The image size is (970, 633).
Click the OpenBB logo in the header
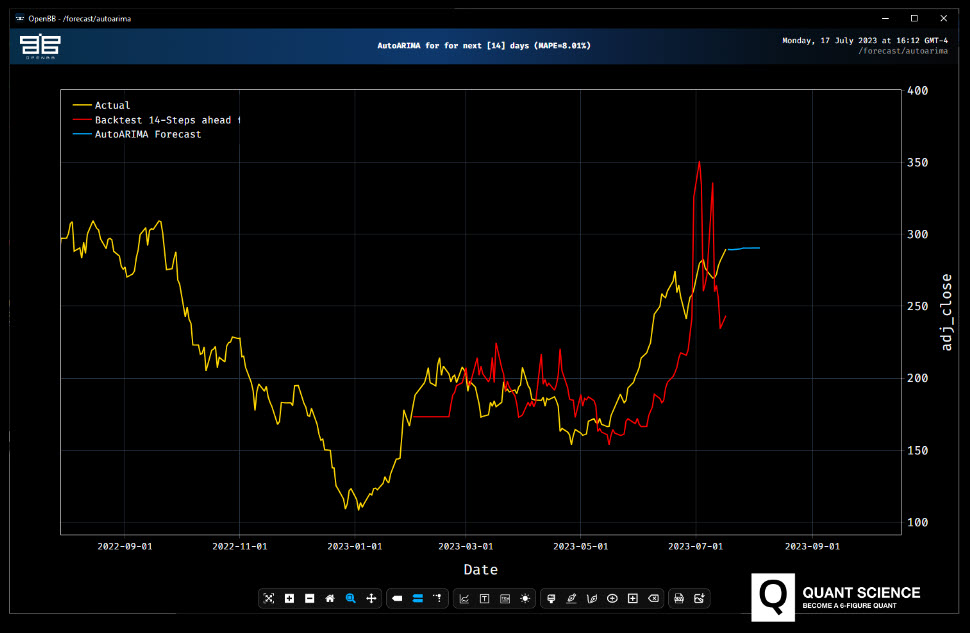coord(39,46)
